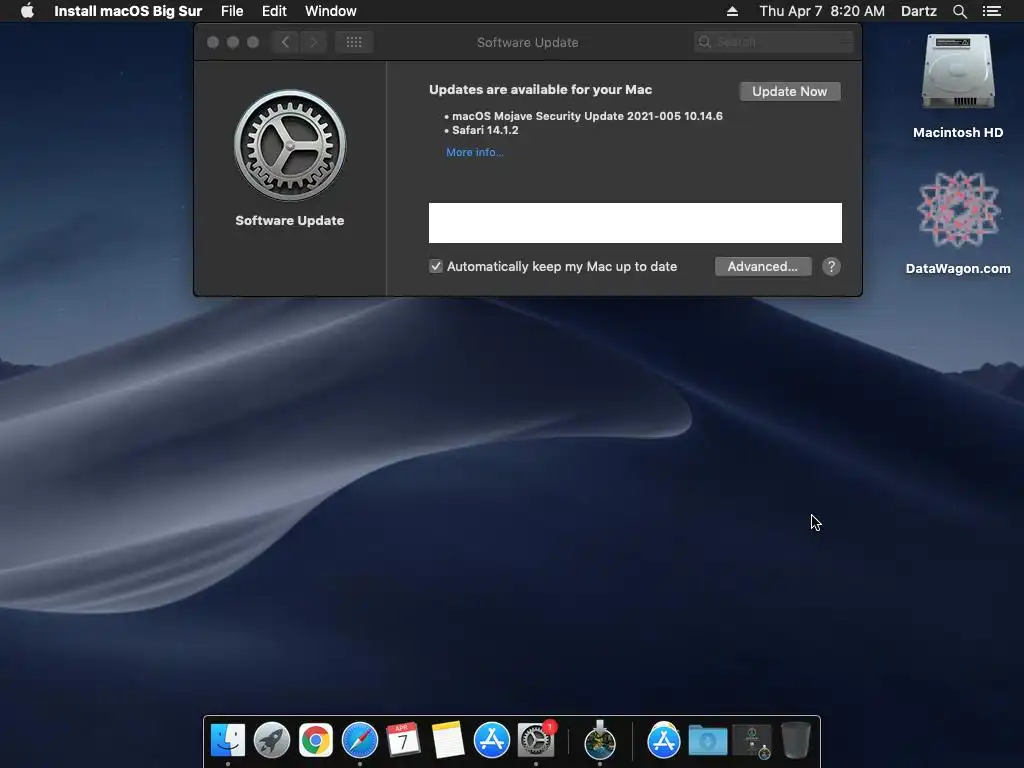Click the Apple menu logo

pyautogui.click(x=27, y=11)
